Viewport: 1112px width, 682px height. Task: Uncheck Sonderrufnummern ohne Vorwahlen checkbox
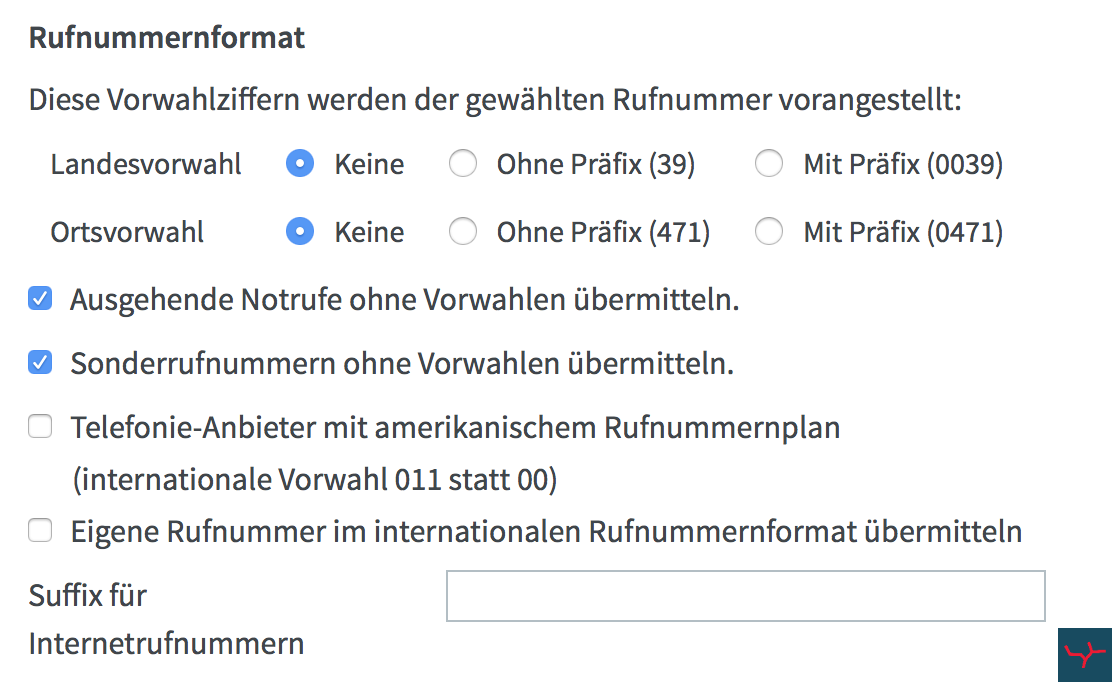40,362
